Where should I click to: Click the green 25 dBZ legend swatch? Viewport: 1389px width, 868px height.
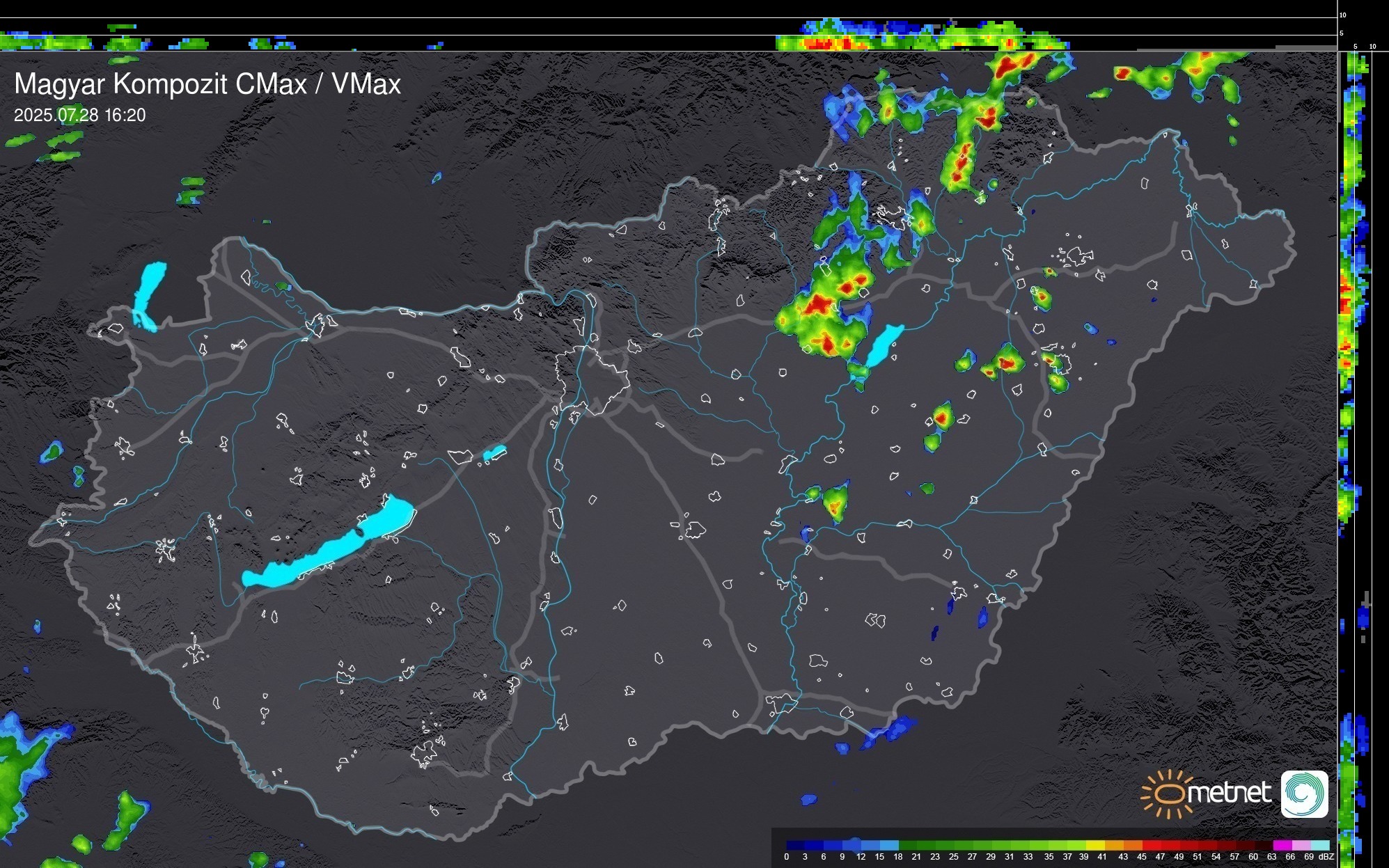coord(963,845)
